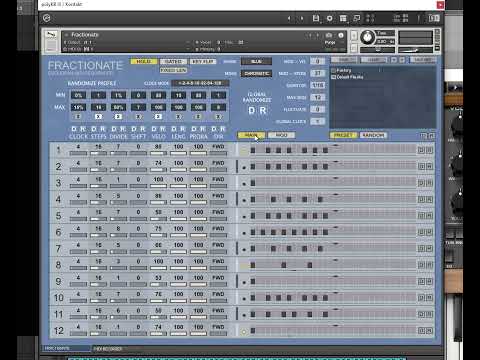Adjust the instrument pan slider
Viewport: 480px width, 360px height.
click(378, 50)
